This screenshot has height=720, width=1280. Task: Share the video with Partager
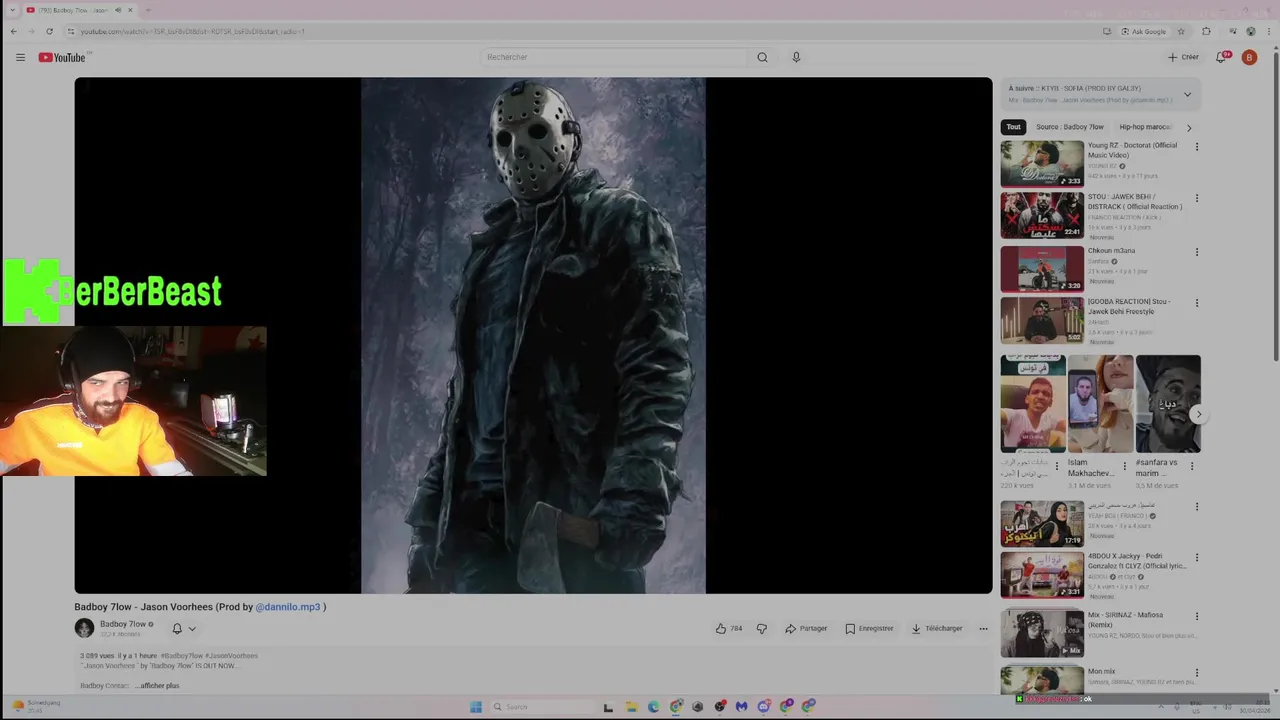806,628
